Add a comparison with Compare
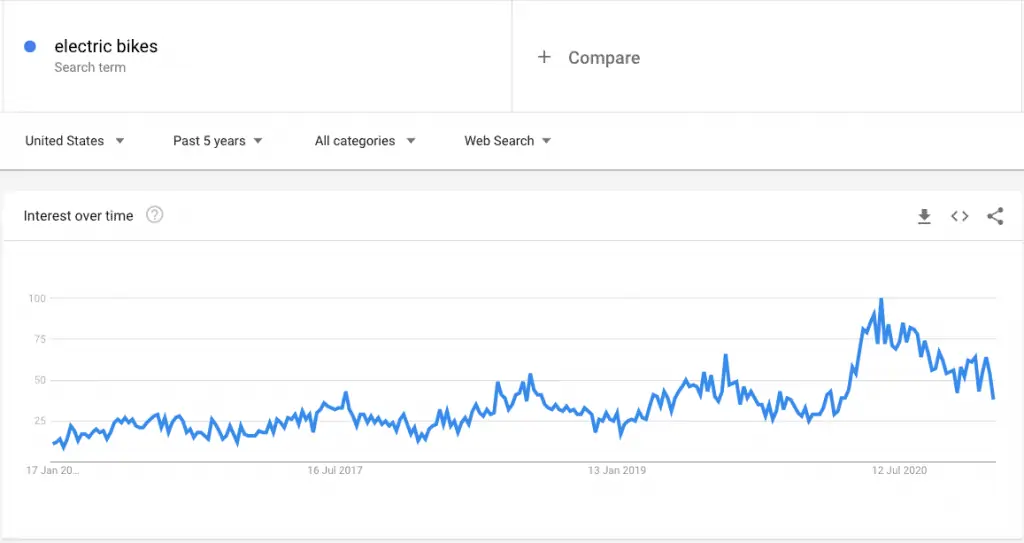 604,58
